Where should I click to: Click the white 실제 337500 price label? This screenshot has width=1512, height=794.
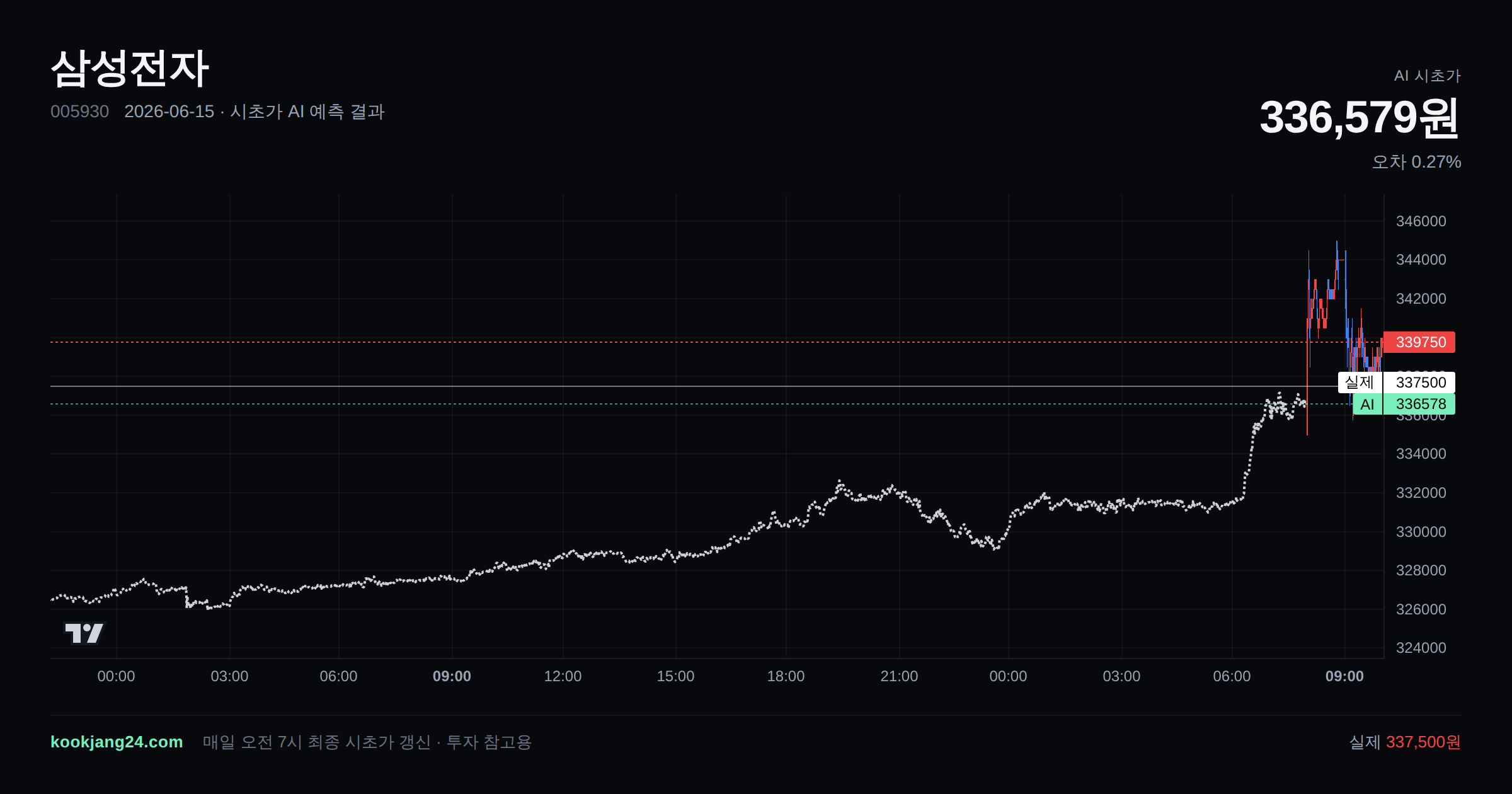coord(1396,383)
